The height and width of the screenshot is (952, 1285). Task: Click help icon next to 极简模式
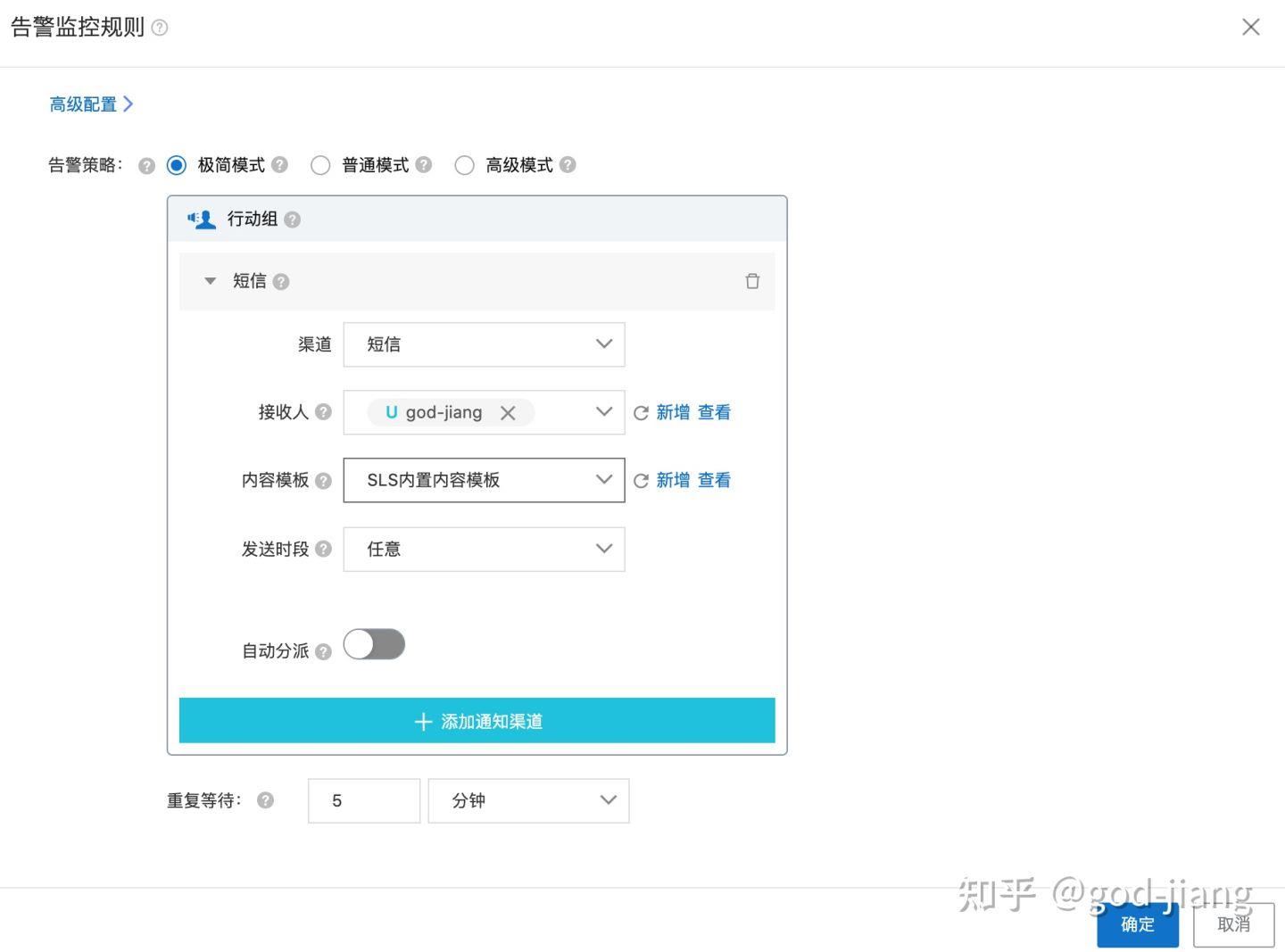point(279,165)
